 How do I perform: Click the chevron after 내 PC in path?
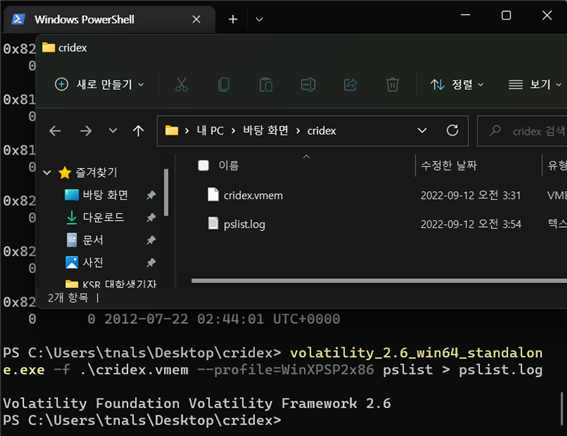[x=233, y=131]
